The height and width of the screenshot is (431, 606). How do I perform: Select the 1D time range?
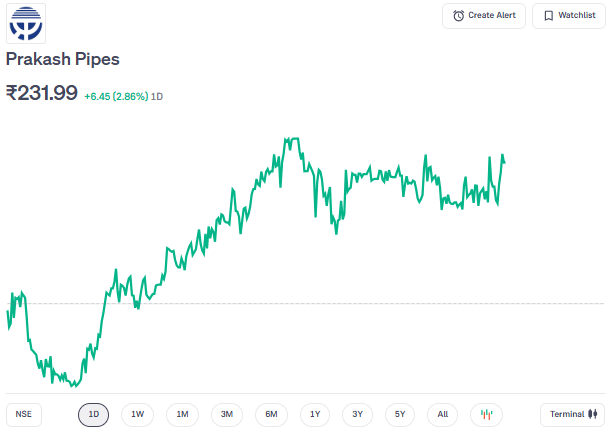pyautogui.click(x=93, y=414)
